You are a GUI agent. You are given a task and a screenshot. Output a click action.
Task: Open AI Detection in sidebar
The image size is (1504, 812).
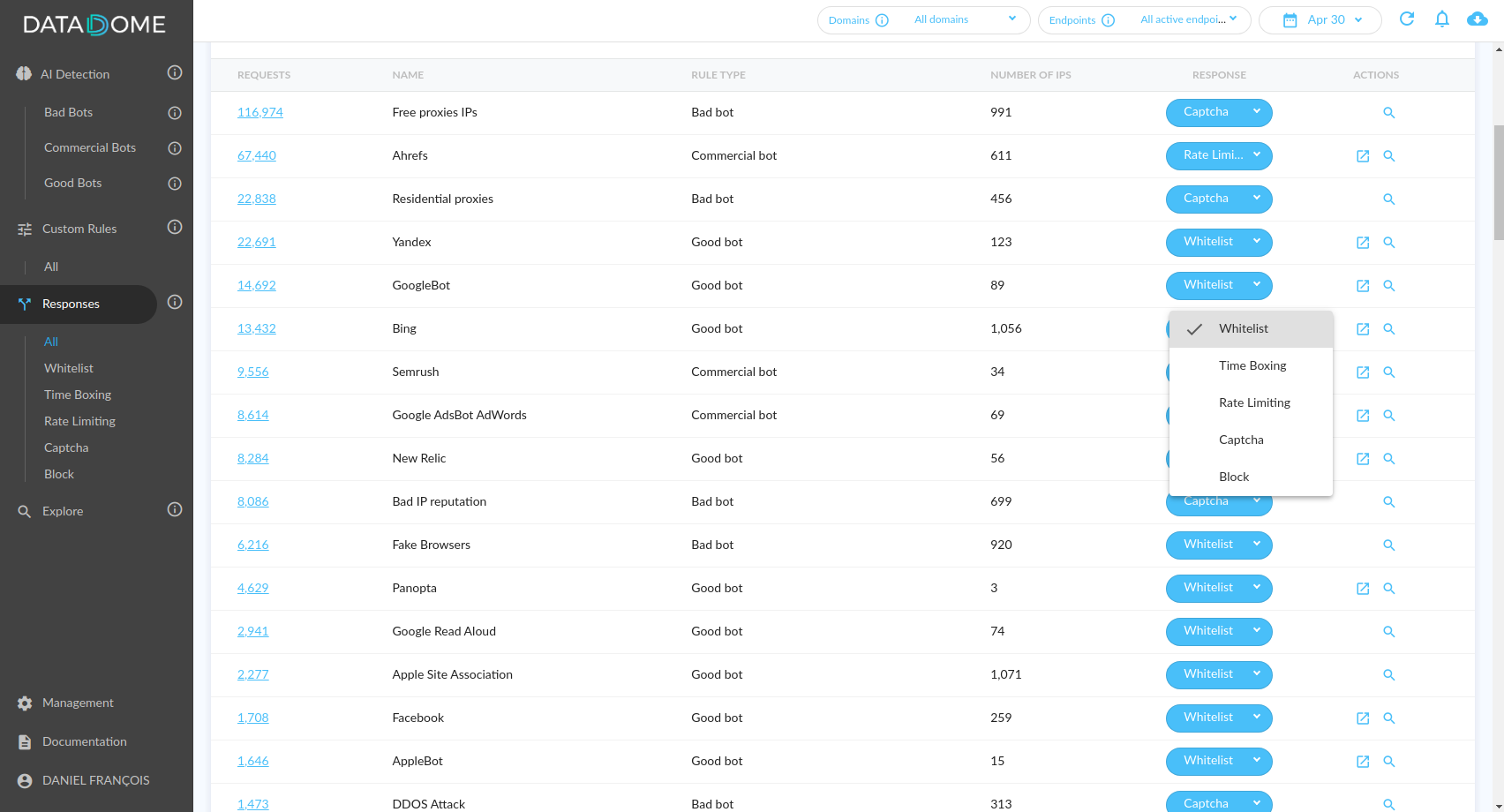[75, 74]
